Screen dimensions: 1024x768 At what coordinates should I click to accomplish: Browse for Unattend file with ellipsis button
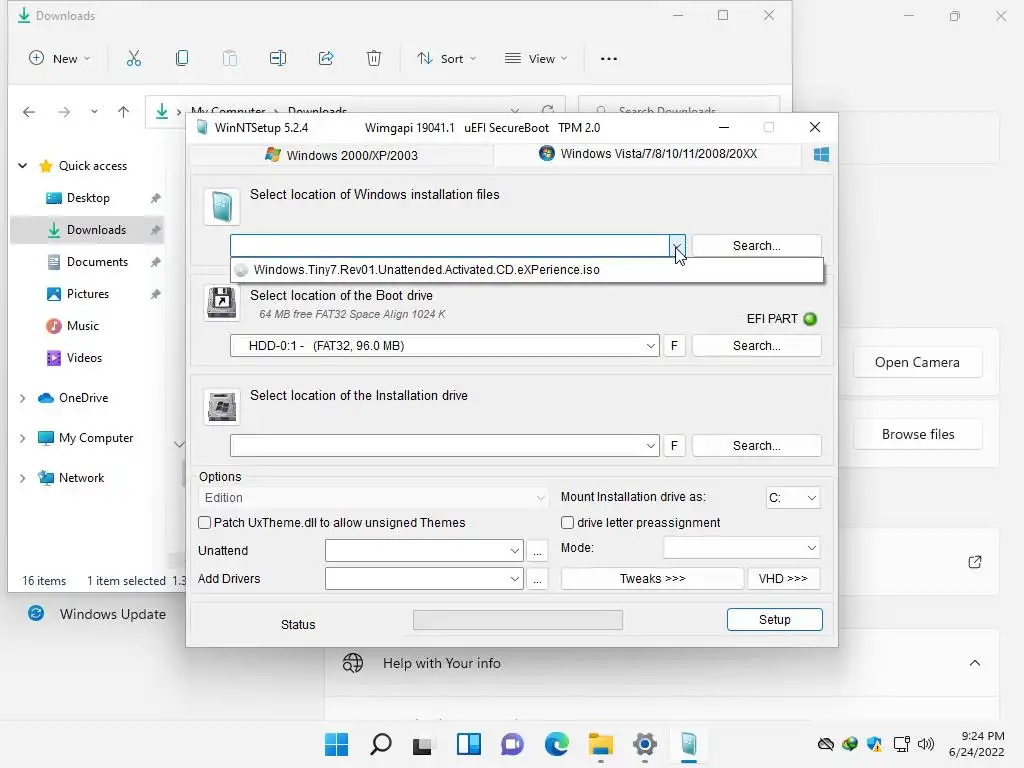click(537, 551)
